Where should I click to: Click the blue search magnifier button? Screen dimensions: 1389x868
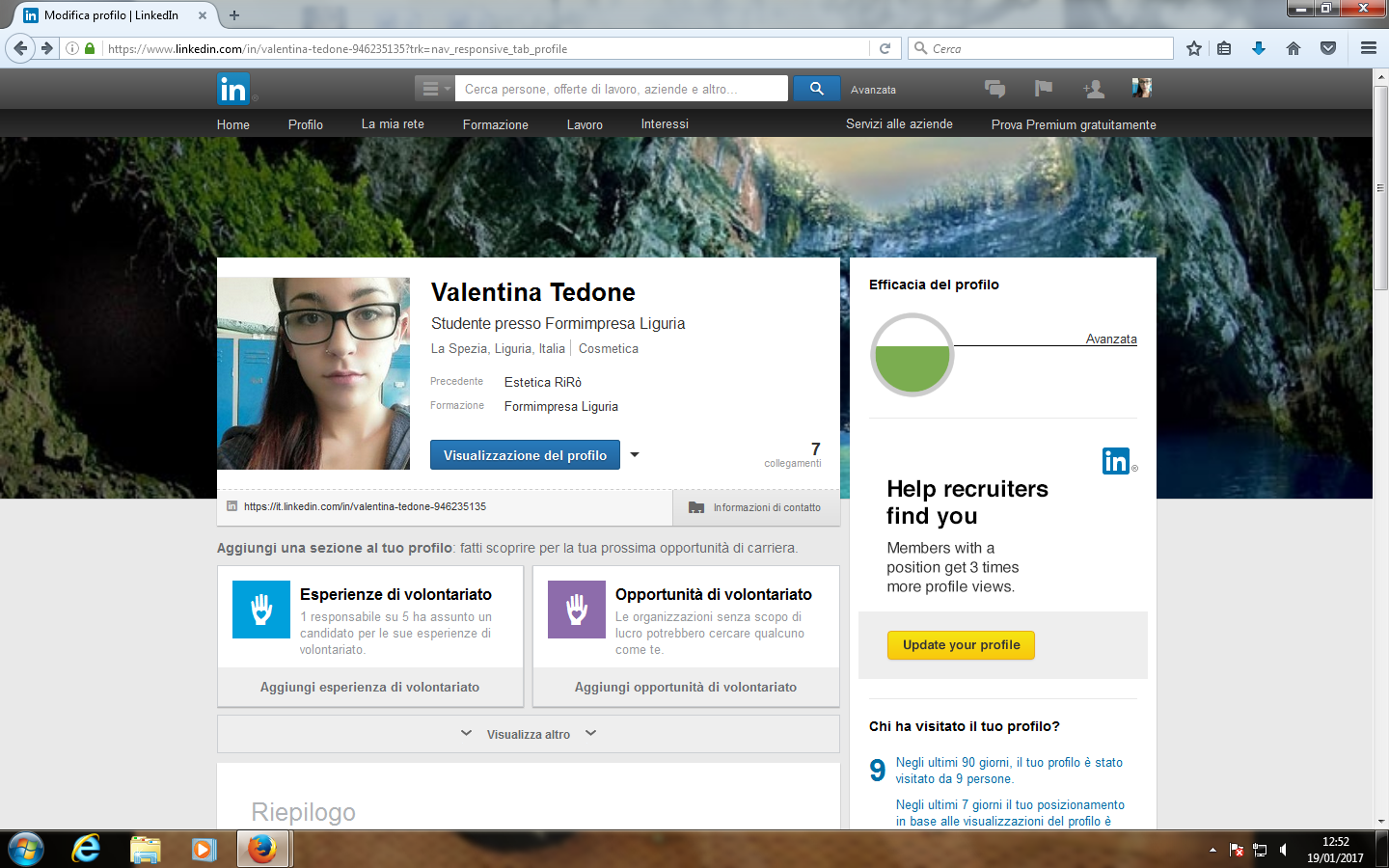pos(816,89)
